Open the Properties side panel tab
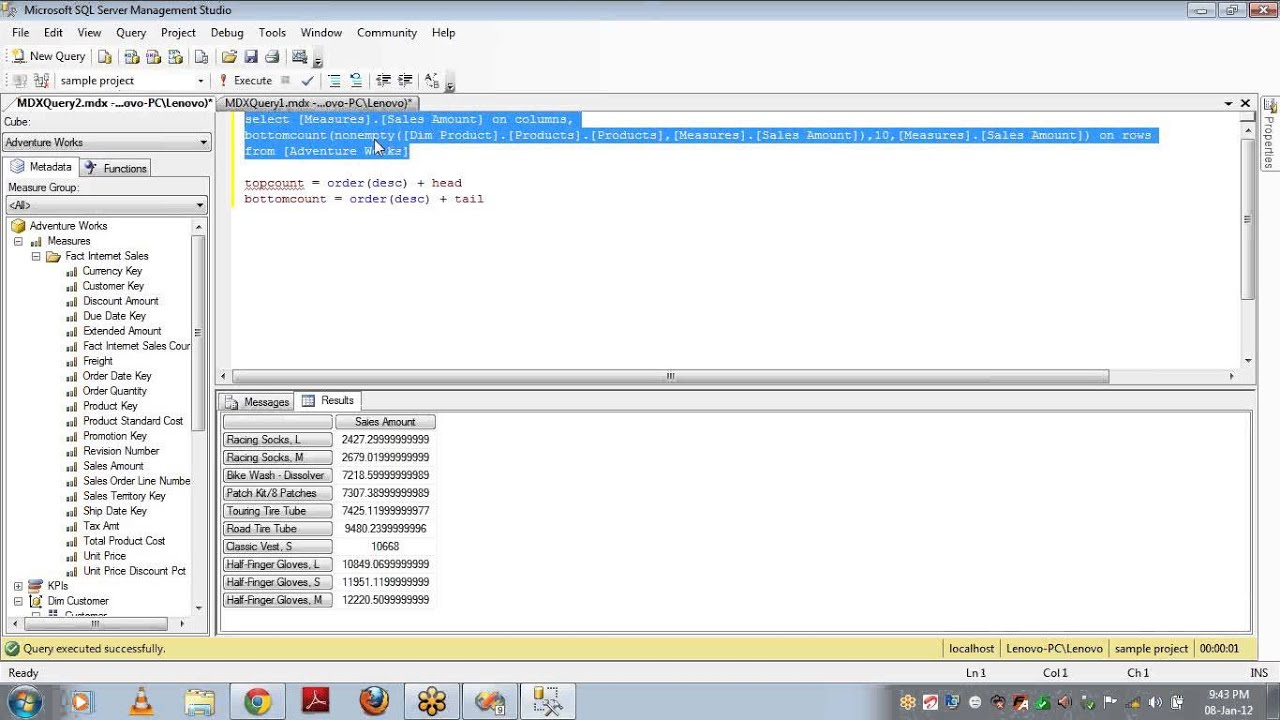 tap(1270, 132)
